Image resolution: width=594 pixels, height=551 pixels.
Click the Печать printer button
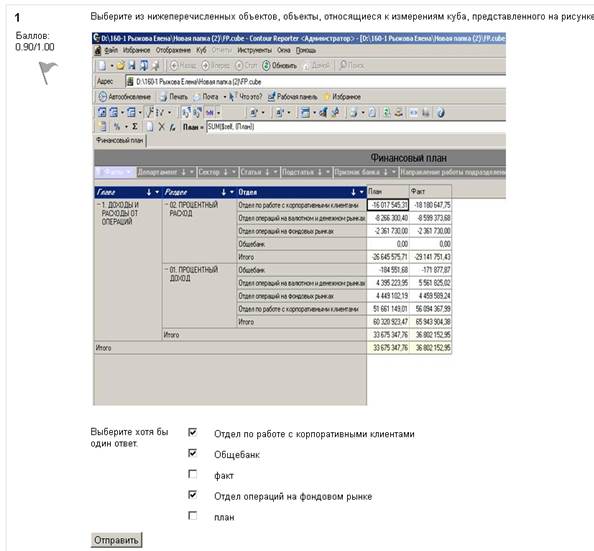point(174,97)
